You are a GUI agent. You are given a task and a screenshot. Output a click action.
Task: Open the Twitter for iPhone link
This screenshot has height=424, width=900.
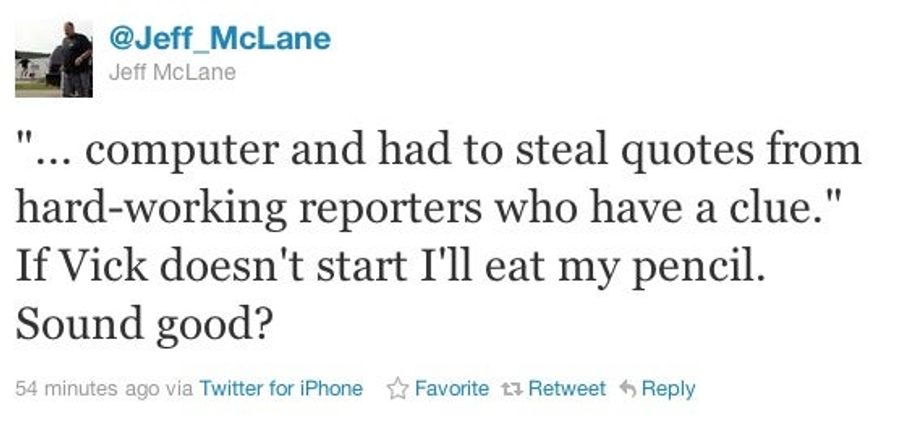281,388
